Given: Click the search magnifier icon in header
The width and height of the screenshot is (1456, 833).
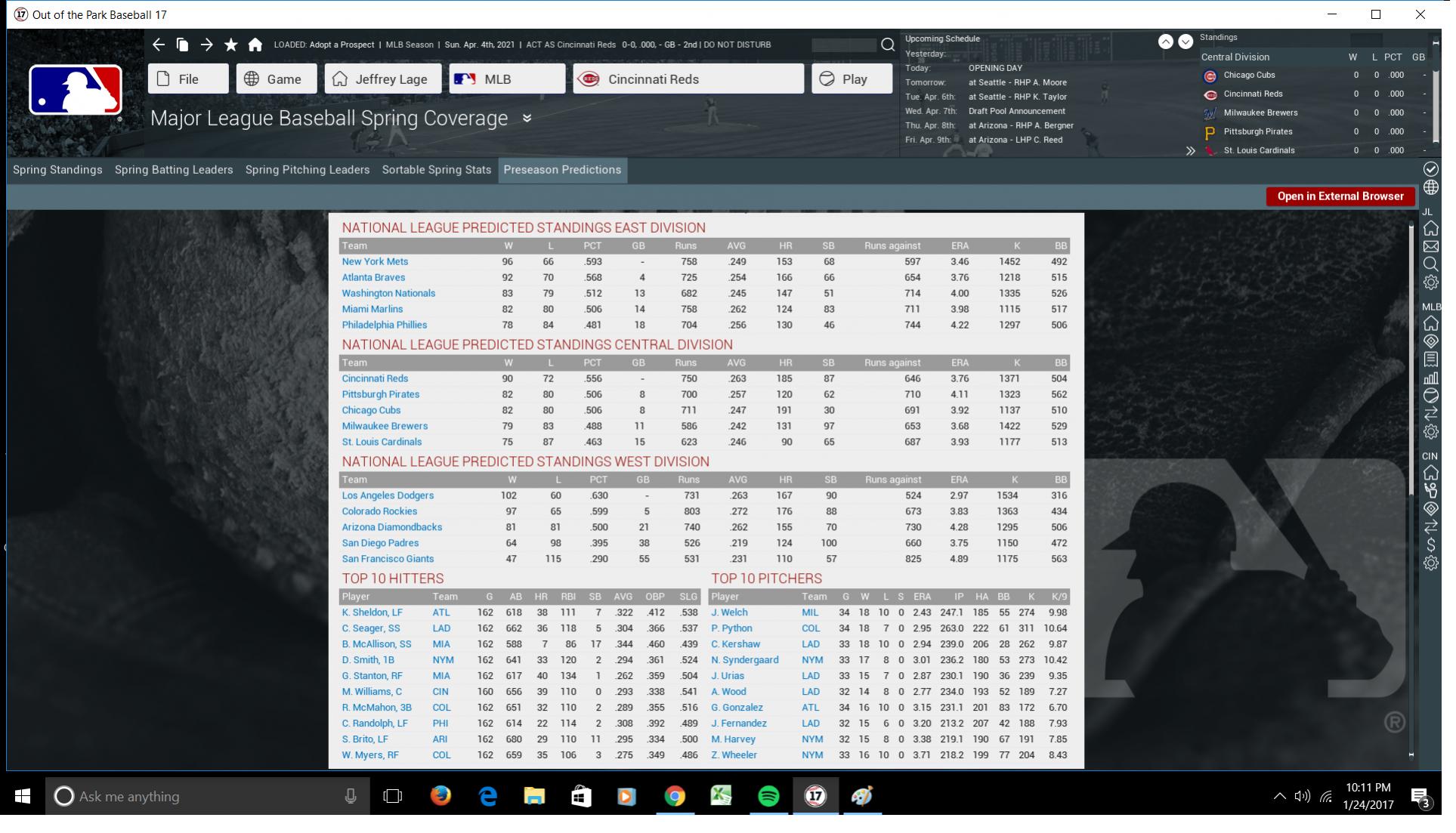Looking at the screenshot, I should [x=888, y=45].
